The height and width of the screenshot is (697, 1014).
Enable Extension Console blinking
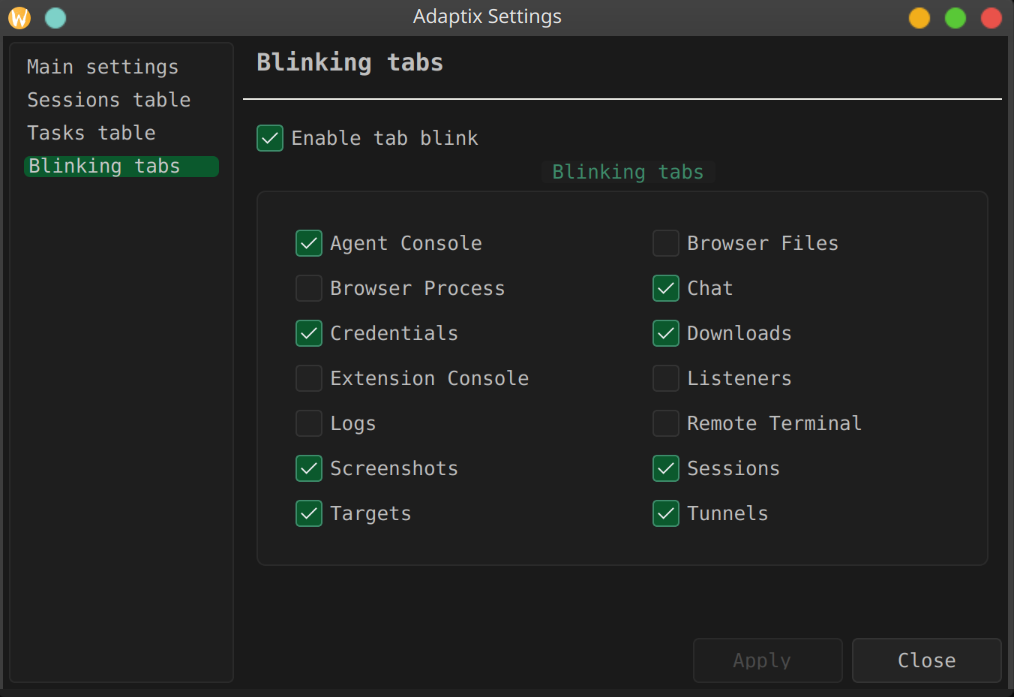coord(309,378)
